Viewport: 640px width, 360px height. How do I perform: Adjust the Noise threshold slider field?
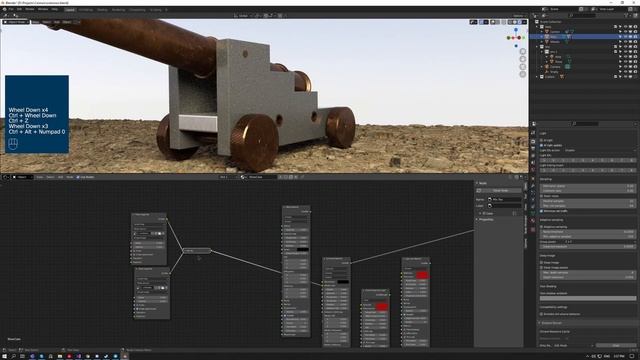588,232
